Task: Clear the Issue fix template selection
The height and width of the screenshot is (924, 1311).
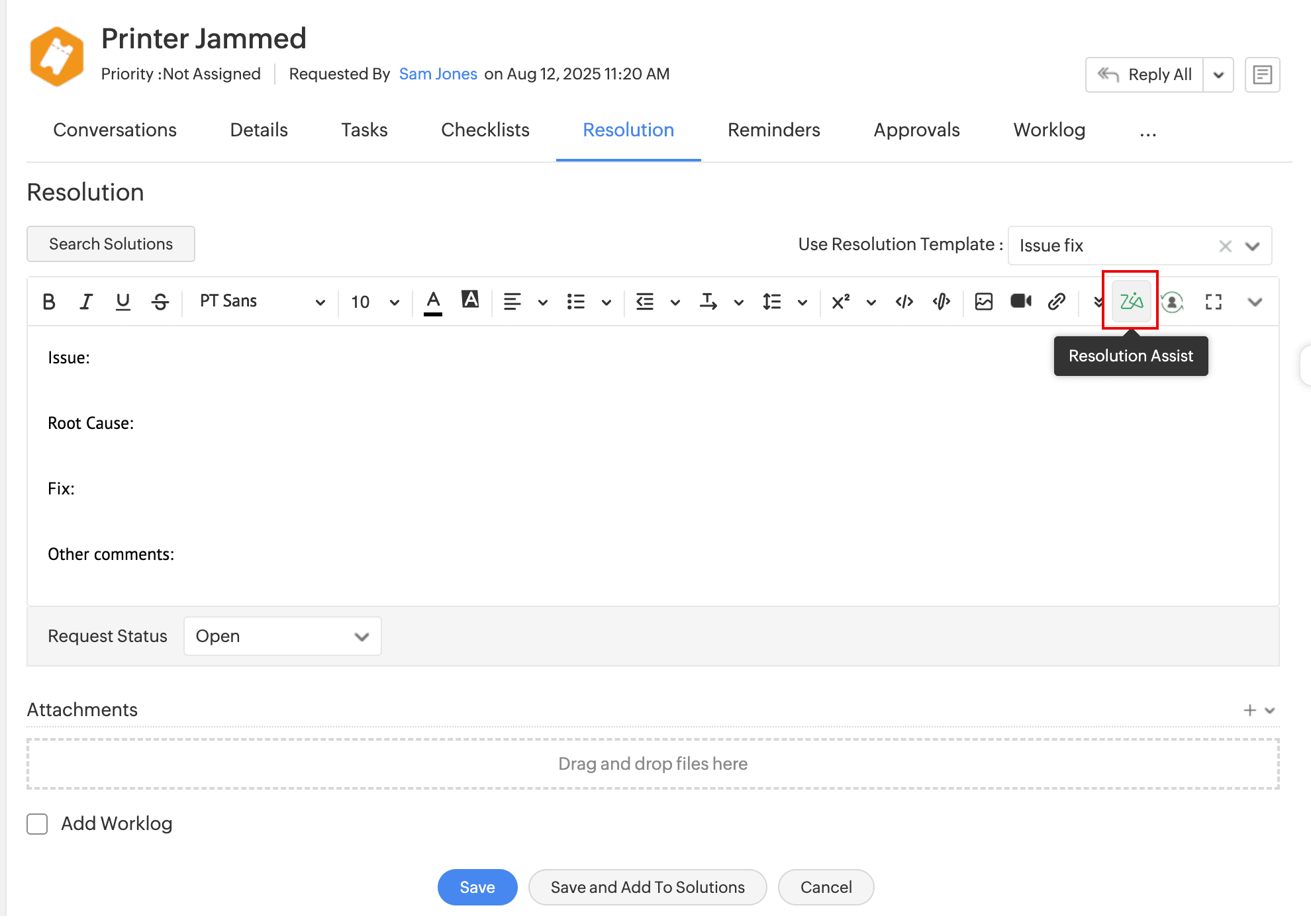Action: point(1225,246)
